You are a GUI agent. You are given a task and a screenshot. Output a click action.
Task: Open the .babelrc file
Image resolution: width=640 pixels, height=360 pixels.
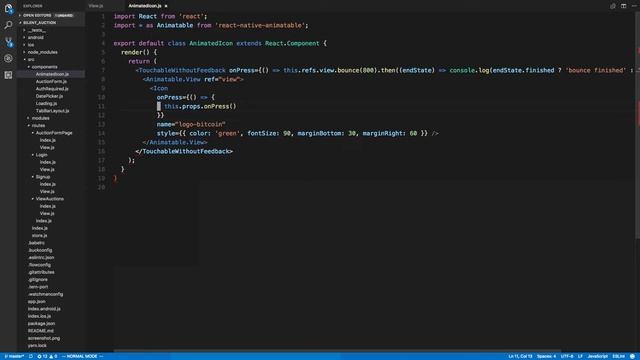point(36,243)
